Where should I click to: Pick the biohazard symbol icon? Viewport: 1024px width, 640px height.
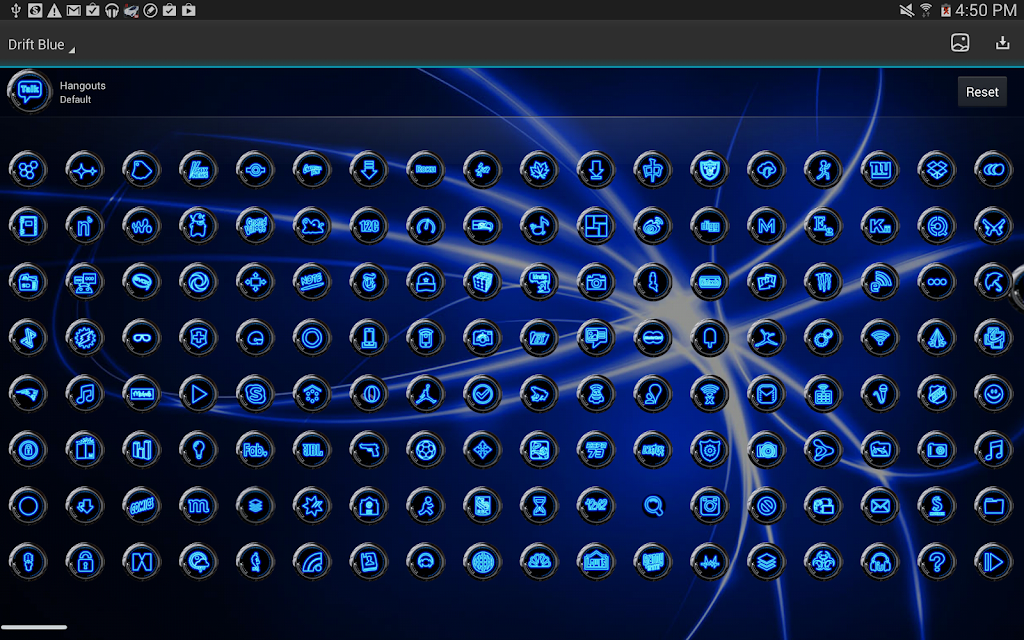pyautogui.click(x=823, y=562)
